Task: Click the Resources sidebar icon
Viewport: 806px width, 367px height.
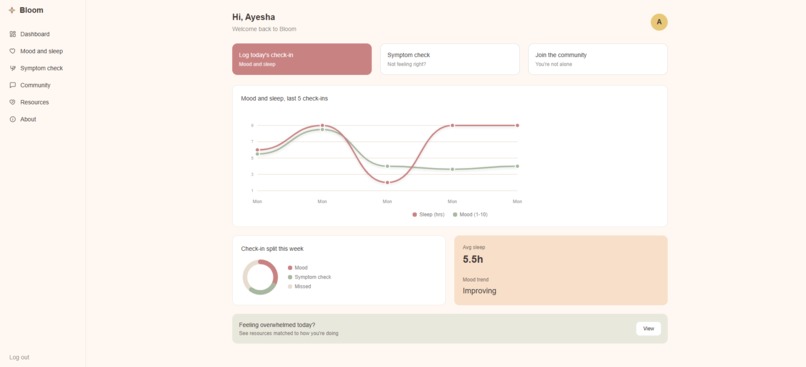Action: click(x=13, y=102)
